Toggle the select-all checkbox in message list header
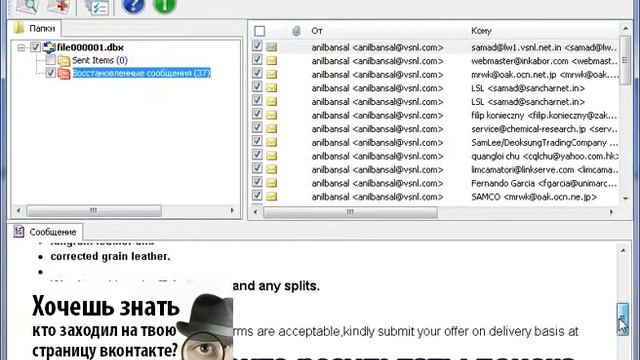 point(260,31)
